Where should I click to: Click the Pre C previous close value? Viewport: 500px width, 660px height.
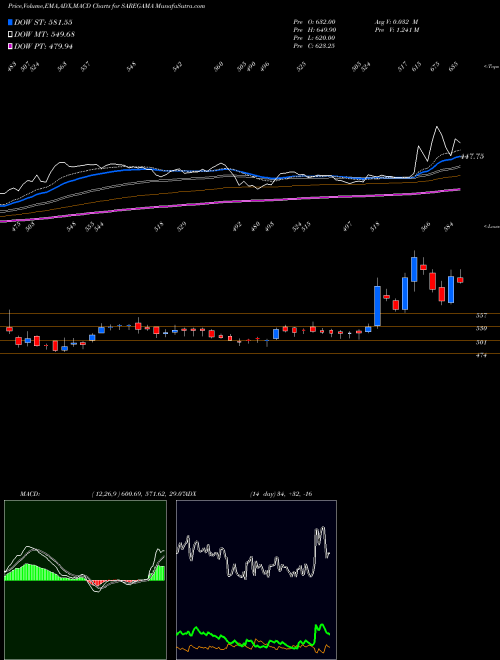point(326,46)
